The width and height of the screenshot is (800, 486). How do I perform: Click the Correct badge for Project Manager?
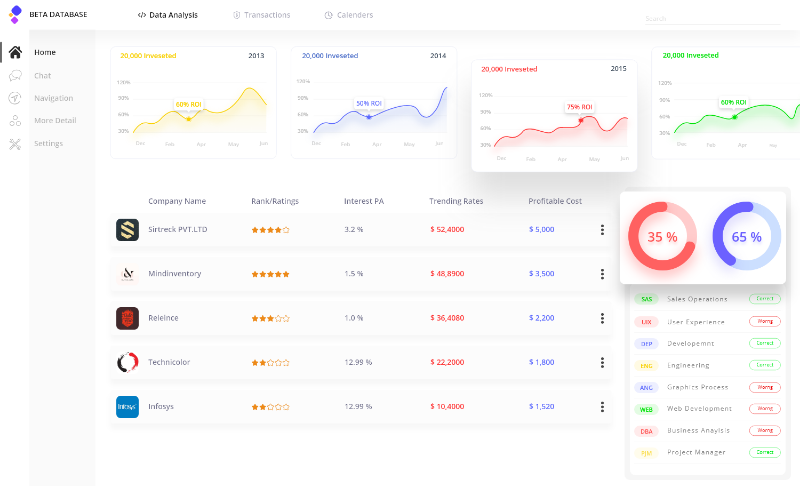(x=764, y=452)
